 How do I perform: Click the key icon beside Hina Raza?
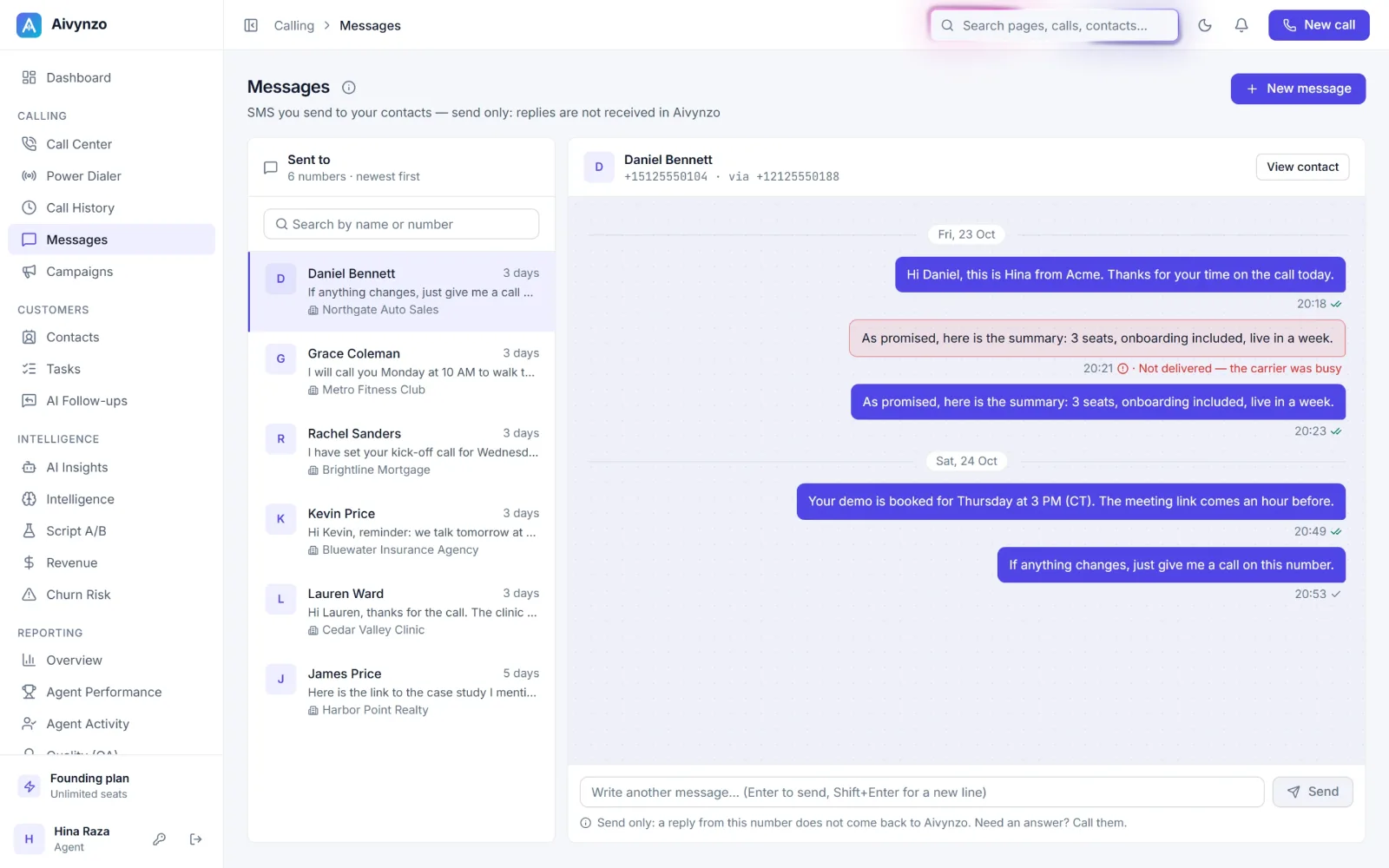coord(159,839)
